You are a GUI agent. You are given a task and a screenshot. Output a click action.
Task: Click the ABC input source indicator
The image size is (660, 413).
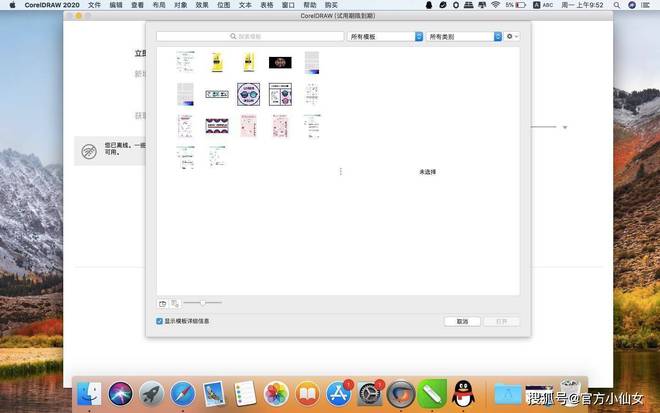click(543, 5)
